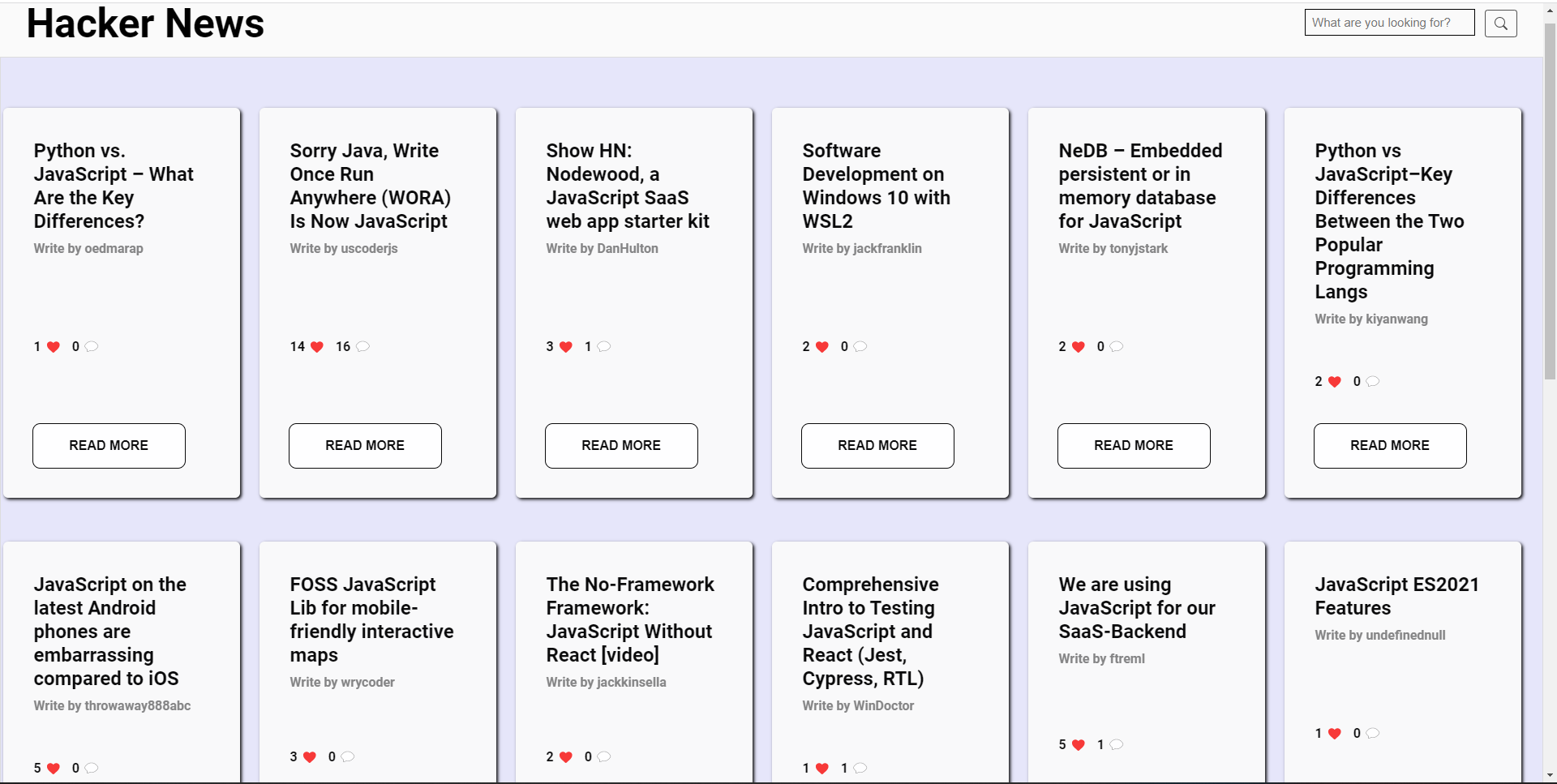Click 'Write by uscoderjs' author line
The height and width of the screenshot is (784, 1557).
[x=344, y=249]
